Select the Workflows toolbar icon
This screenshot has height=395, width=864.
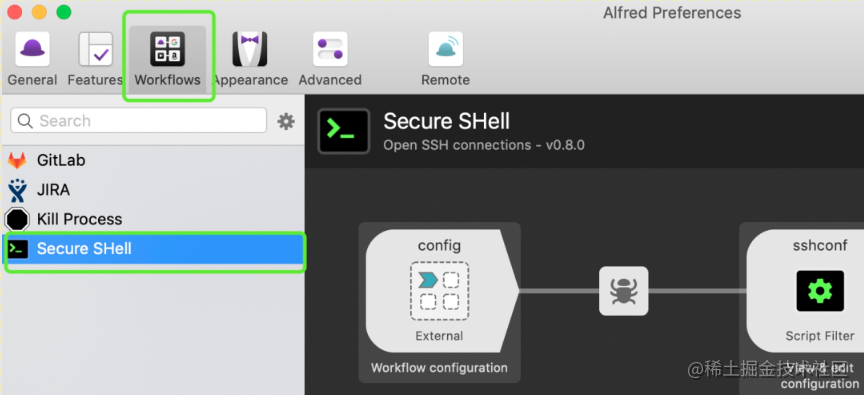(x=168, y=59)
